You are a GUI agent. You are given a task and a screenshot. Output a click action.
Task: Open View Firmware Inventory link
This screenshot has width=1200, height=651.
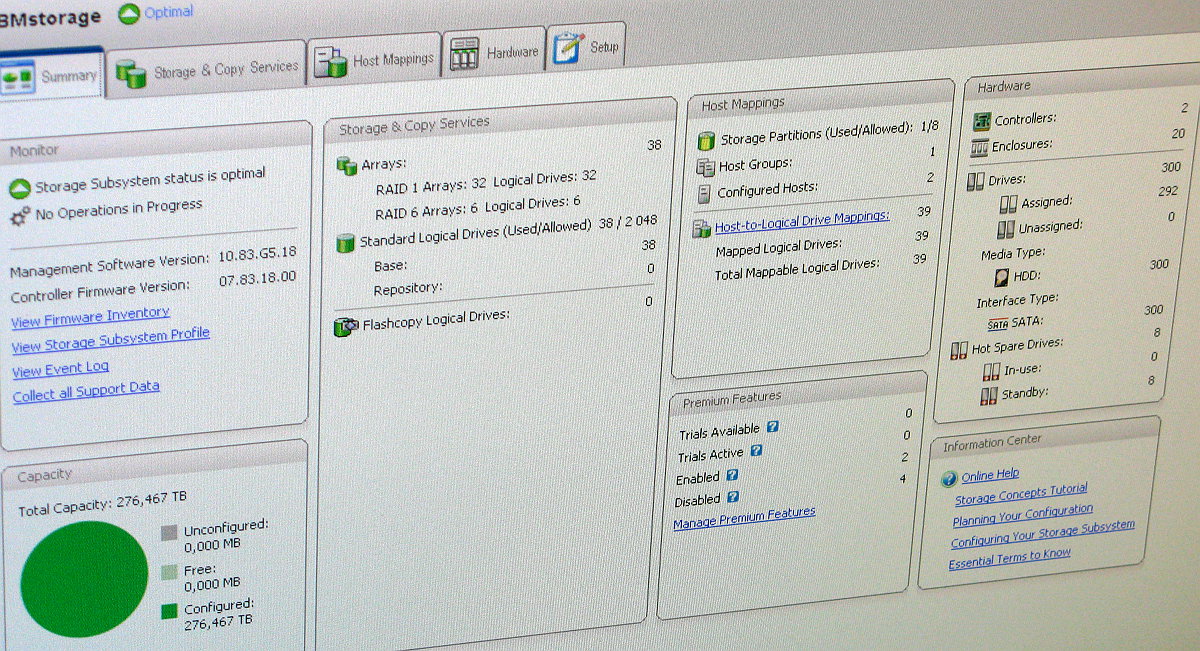pos(90,316)
